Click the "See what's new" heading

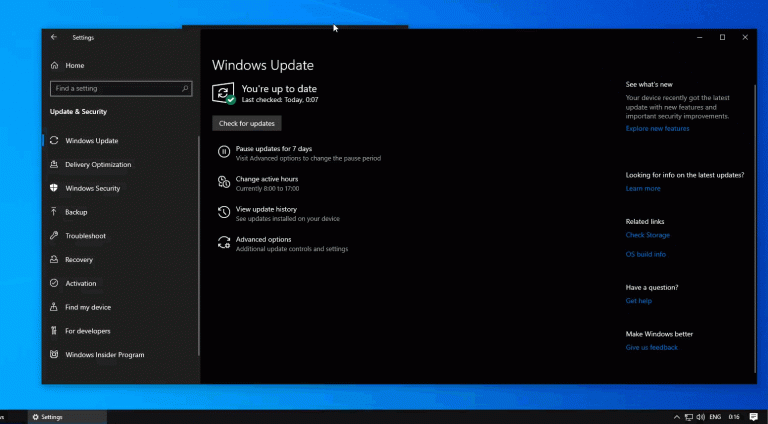point(649,84)
